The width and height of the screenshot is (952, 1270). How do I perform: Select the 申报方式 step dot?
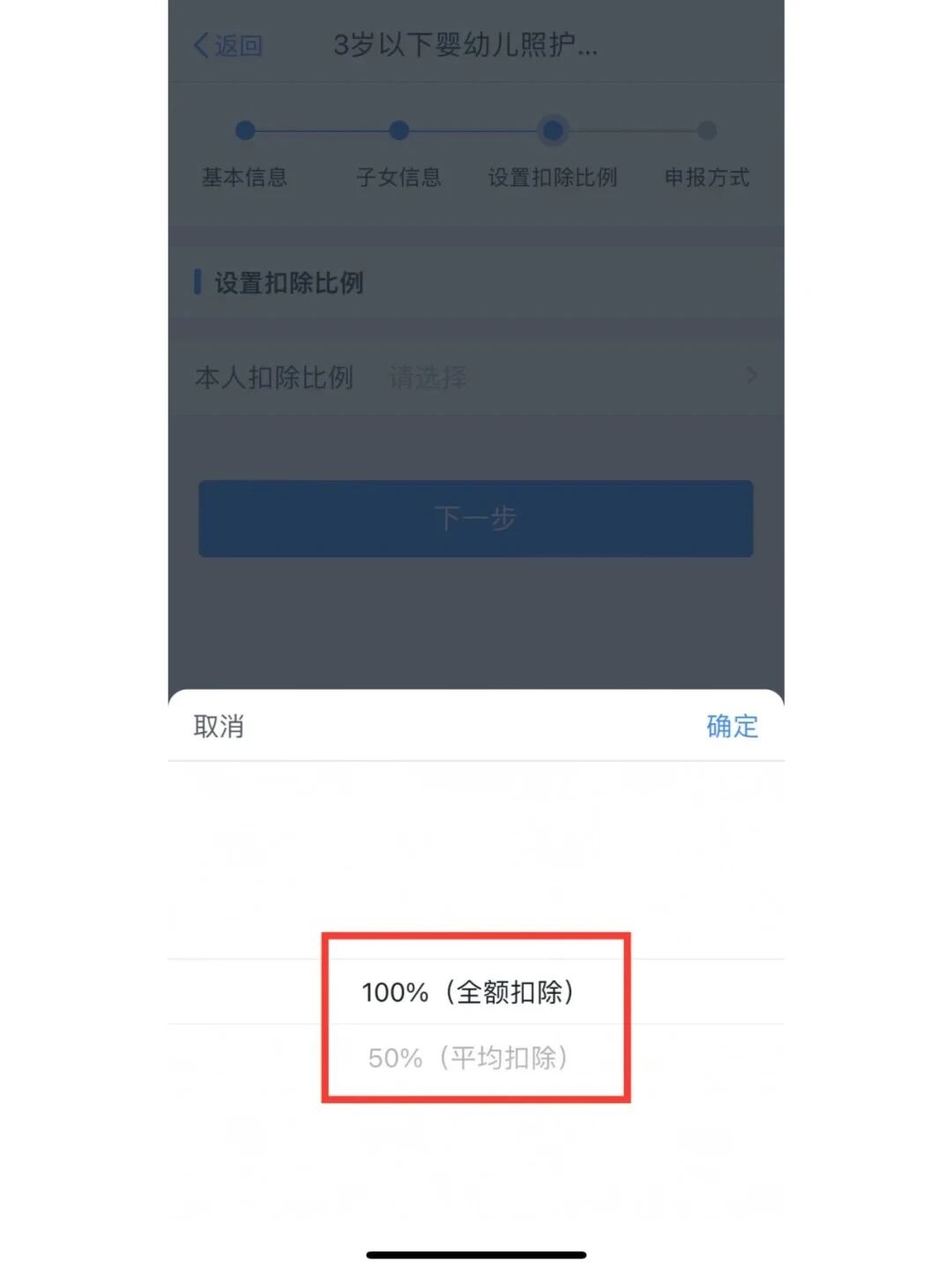click(707, 131)
